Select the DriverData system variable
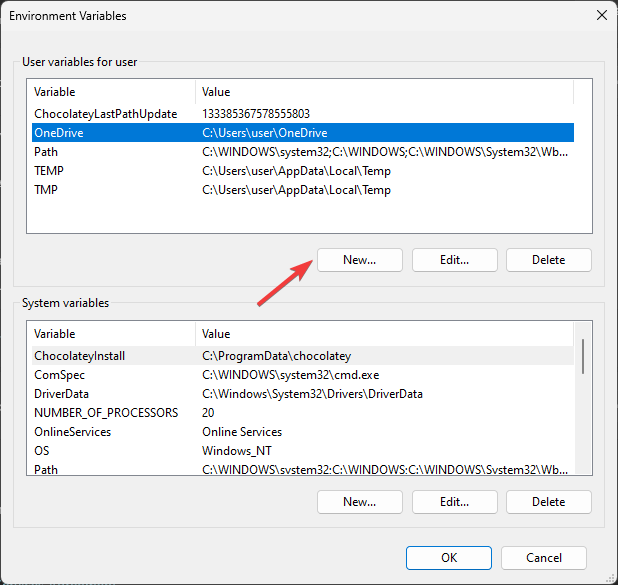 (61, 394)
